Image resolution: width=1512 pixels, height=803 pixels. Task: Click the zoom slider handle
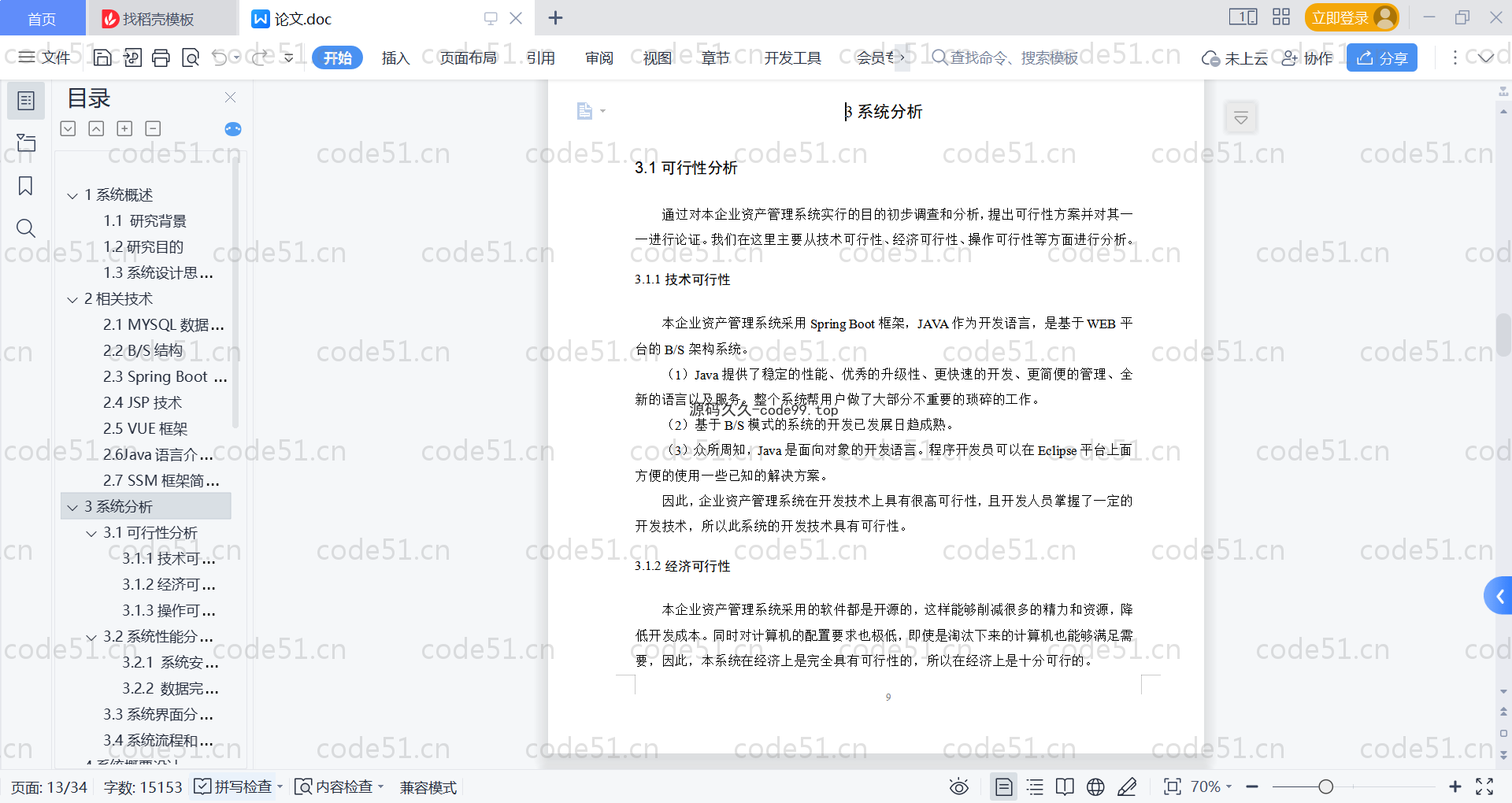pyautogui.click(x=1325, y=786)
